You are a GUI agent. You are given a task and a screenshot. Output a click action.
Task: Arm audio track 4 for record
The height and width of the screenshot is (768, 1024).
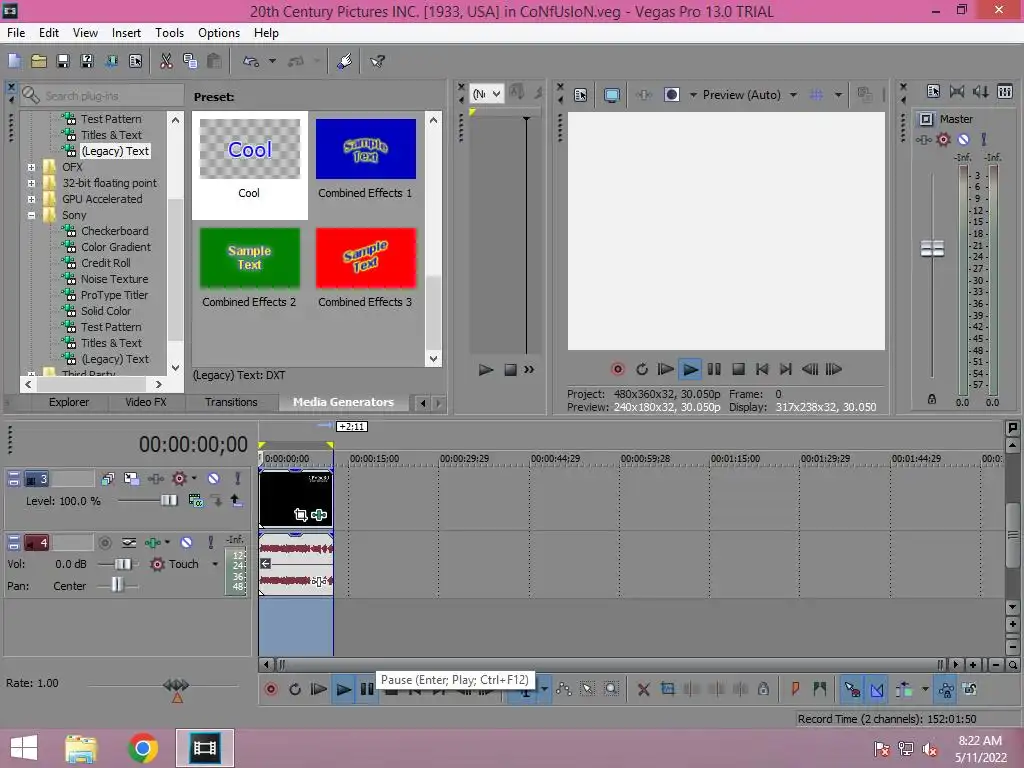[104, 543]
